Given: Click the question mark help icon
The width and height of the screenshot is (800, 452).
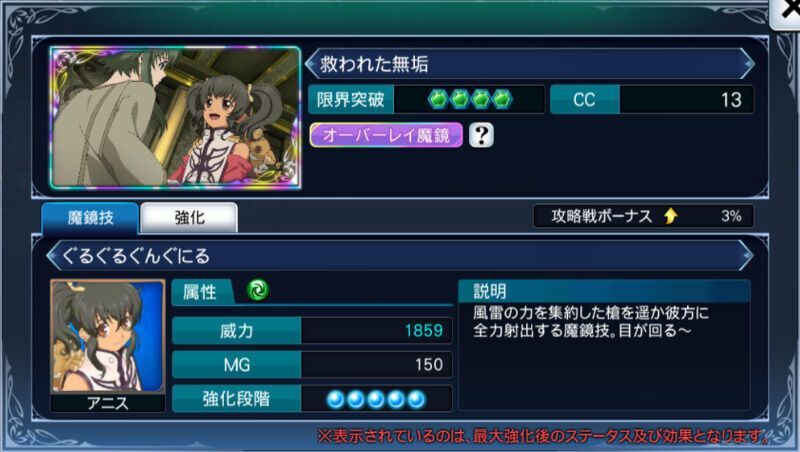Looking at the screenshot, I should pyautogui.click(x=481, y=135).
